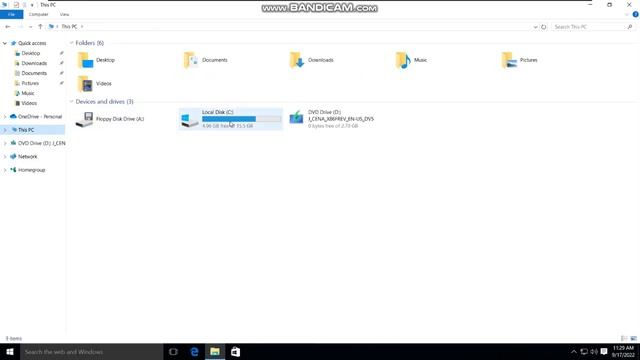Open the Videos folder icon
Screen dimensions: 640x360
pos(85,84)
